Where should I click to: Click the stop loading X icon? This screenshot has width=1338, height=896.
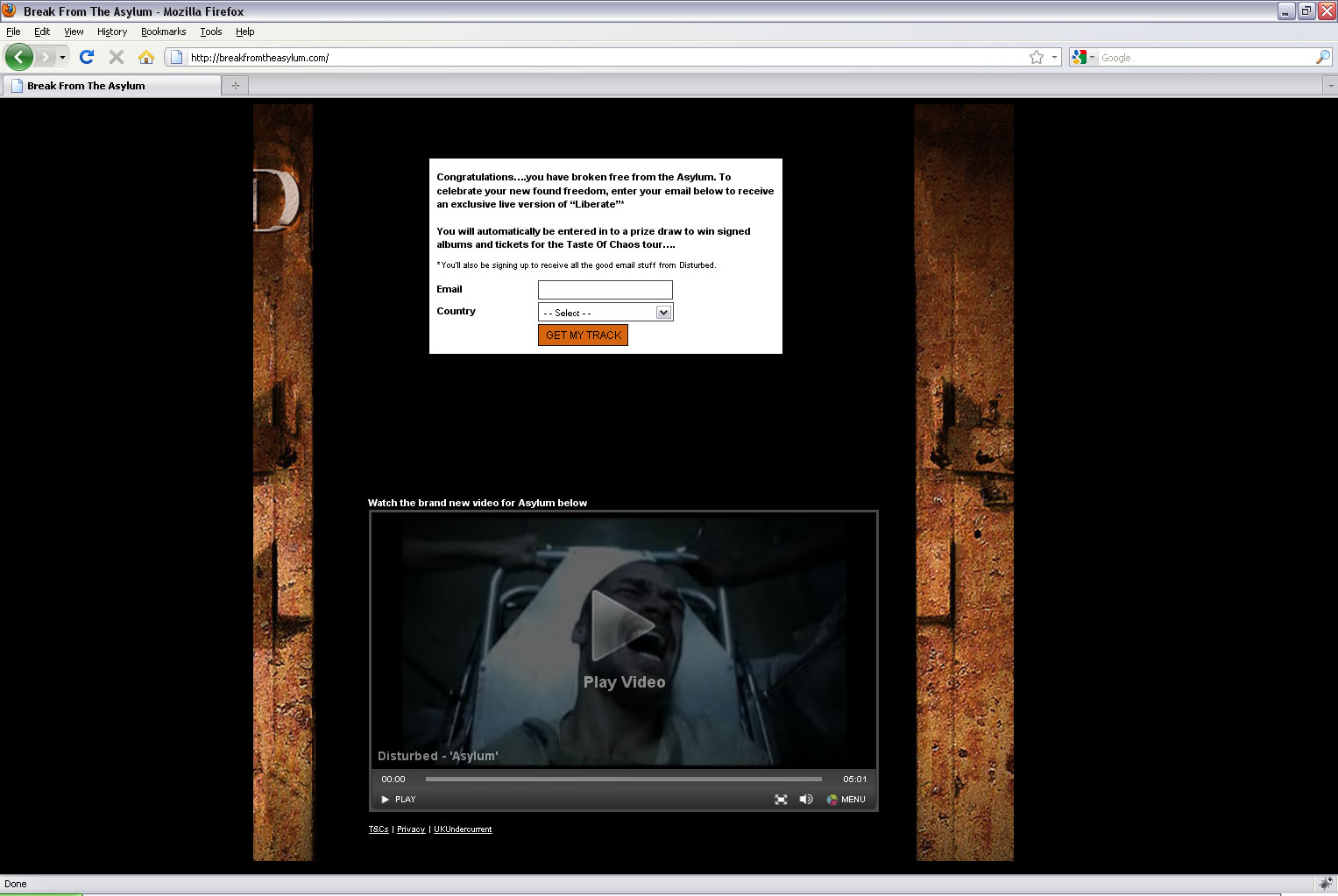pyautogui.click(x=116, y=57)
